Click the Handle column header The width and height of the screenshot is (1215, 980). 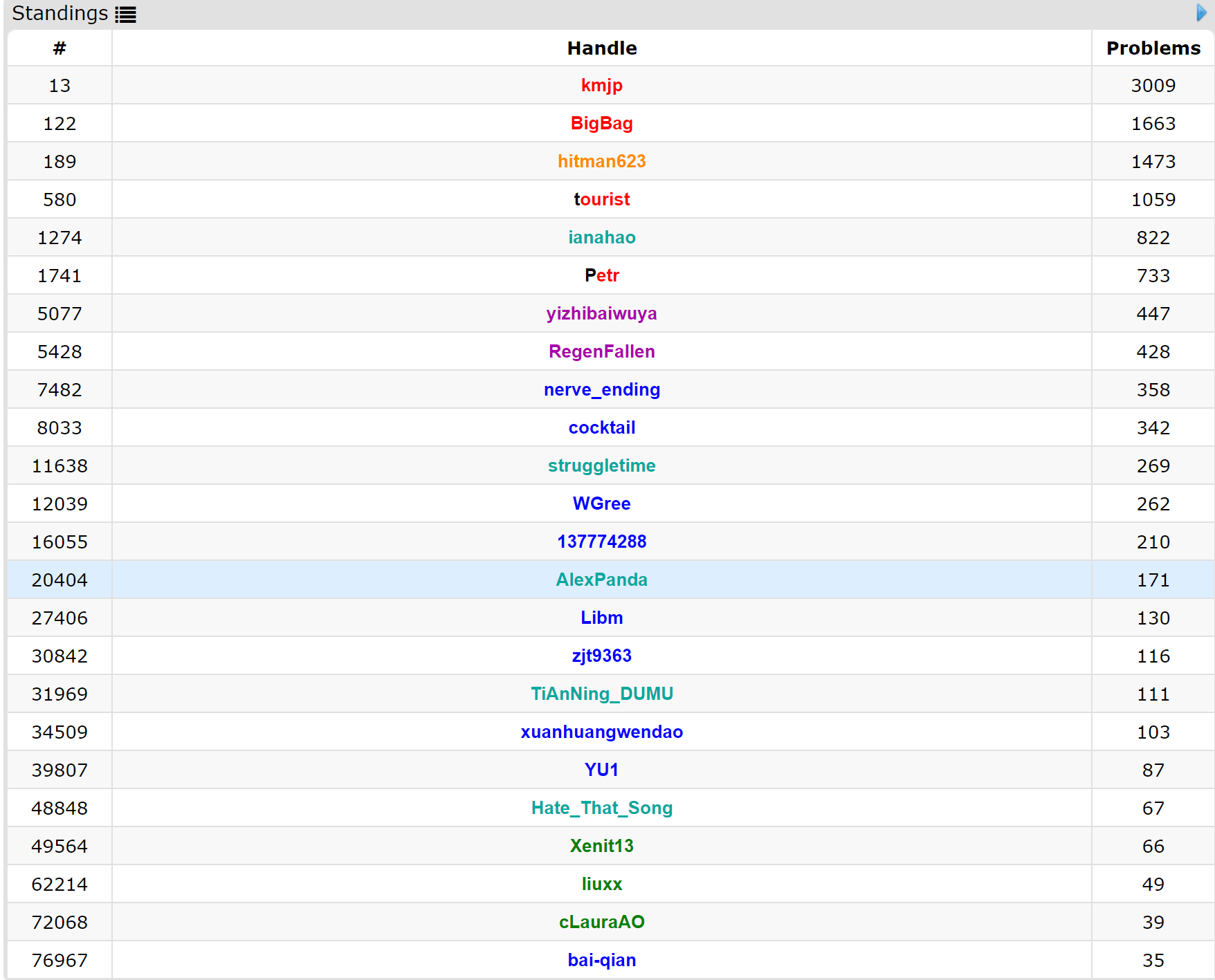pyautogui.click(x=601, y=48)
